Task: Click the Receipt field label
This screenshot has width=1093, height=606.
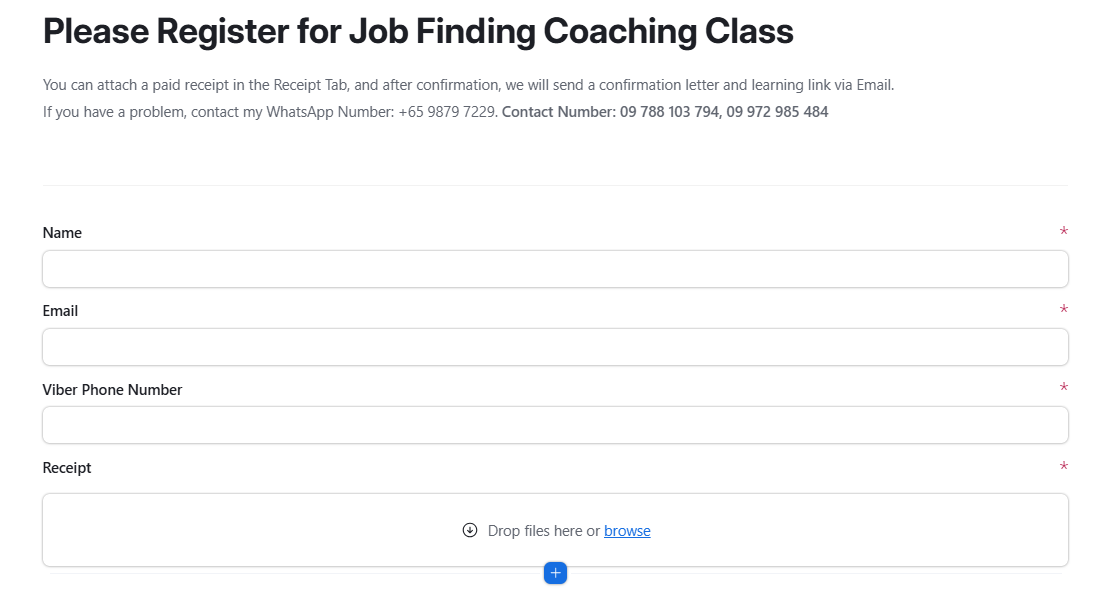Action: [x=67, y=468]
